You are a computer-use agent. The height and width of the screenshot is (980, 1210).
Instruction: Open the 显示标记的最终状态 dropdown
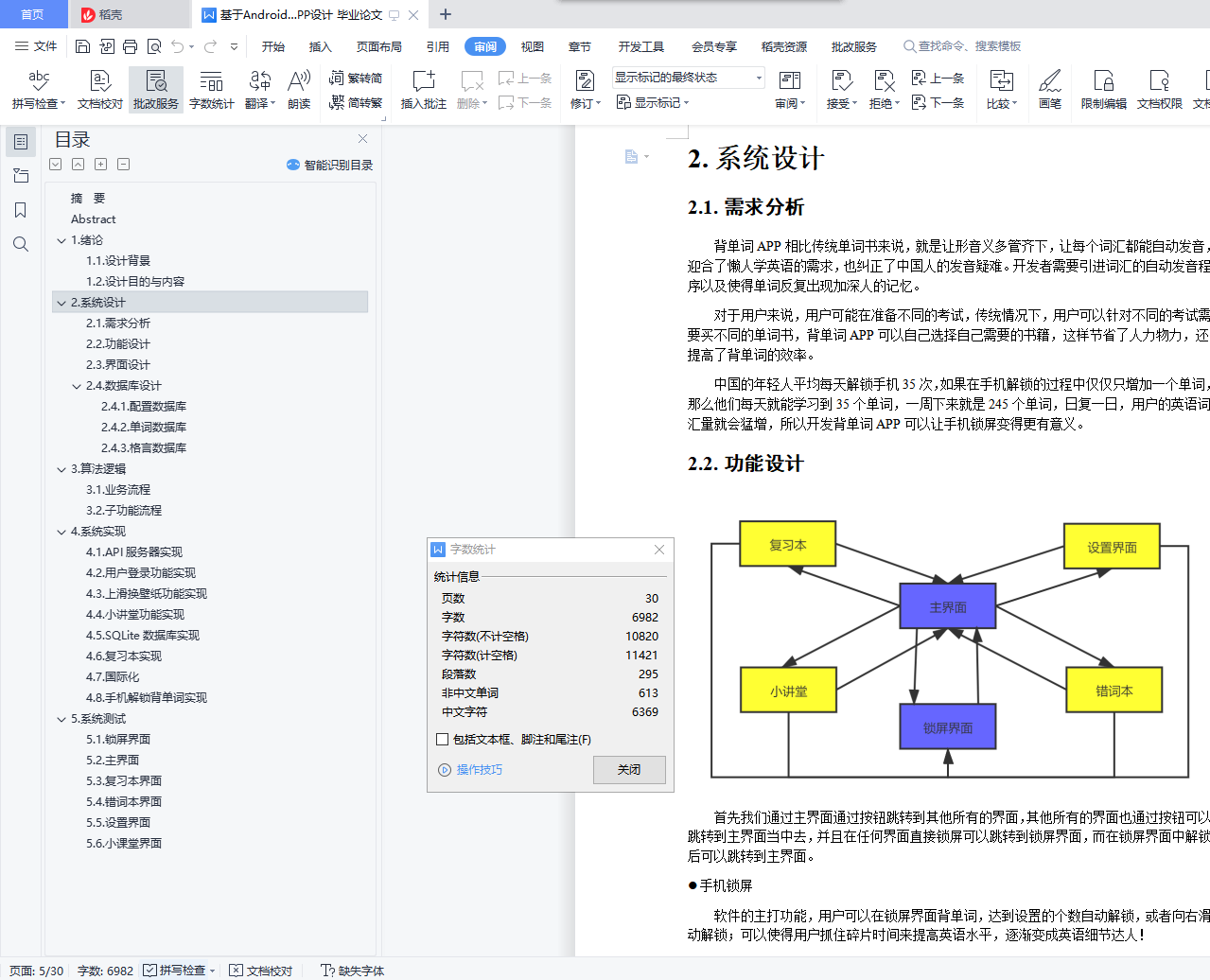(688, 78)
